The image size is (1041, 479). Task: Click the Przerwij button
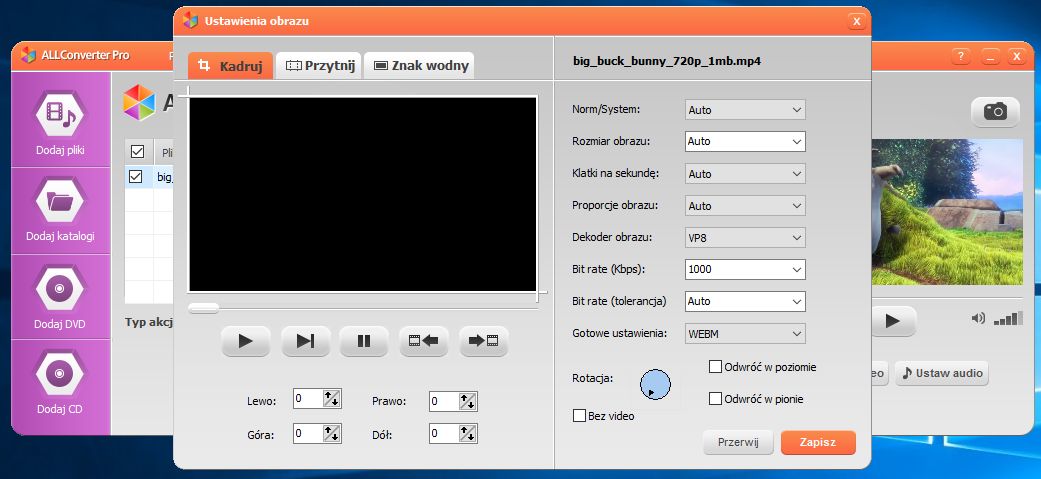[738, 442]
